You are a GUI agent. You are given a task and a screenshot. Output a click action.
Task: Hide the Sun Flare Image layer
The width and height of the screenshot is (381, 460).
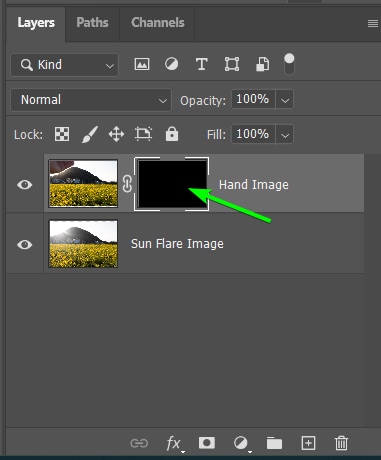(24, 245)
